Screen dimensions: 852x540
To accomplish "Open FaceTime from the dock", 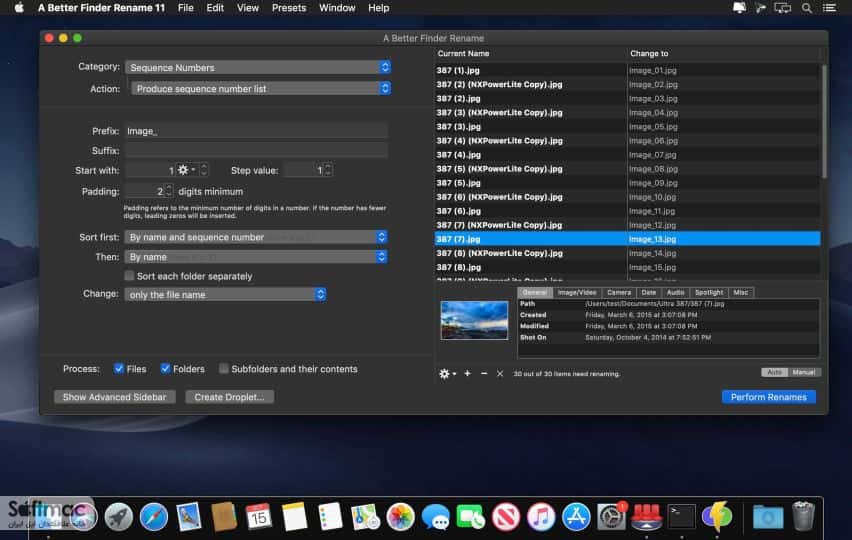I will click(471, 517).
